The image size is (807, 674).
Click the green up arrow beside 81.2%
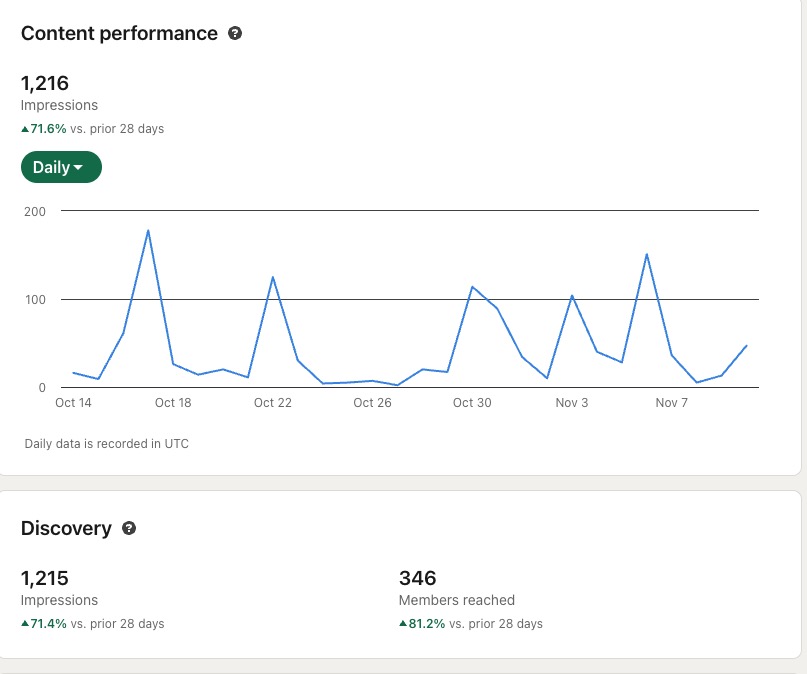coord(403,624)
